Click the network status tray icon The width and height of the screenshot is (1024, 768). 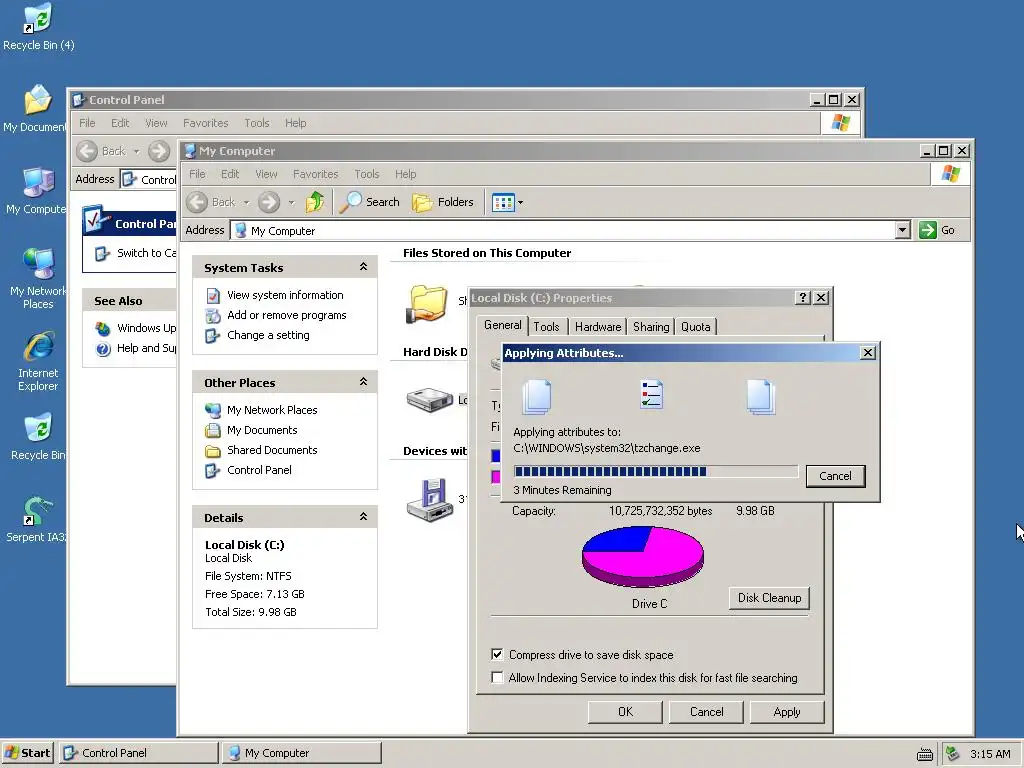click(x=953, y=753)
